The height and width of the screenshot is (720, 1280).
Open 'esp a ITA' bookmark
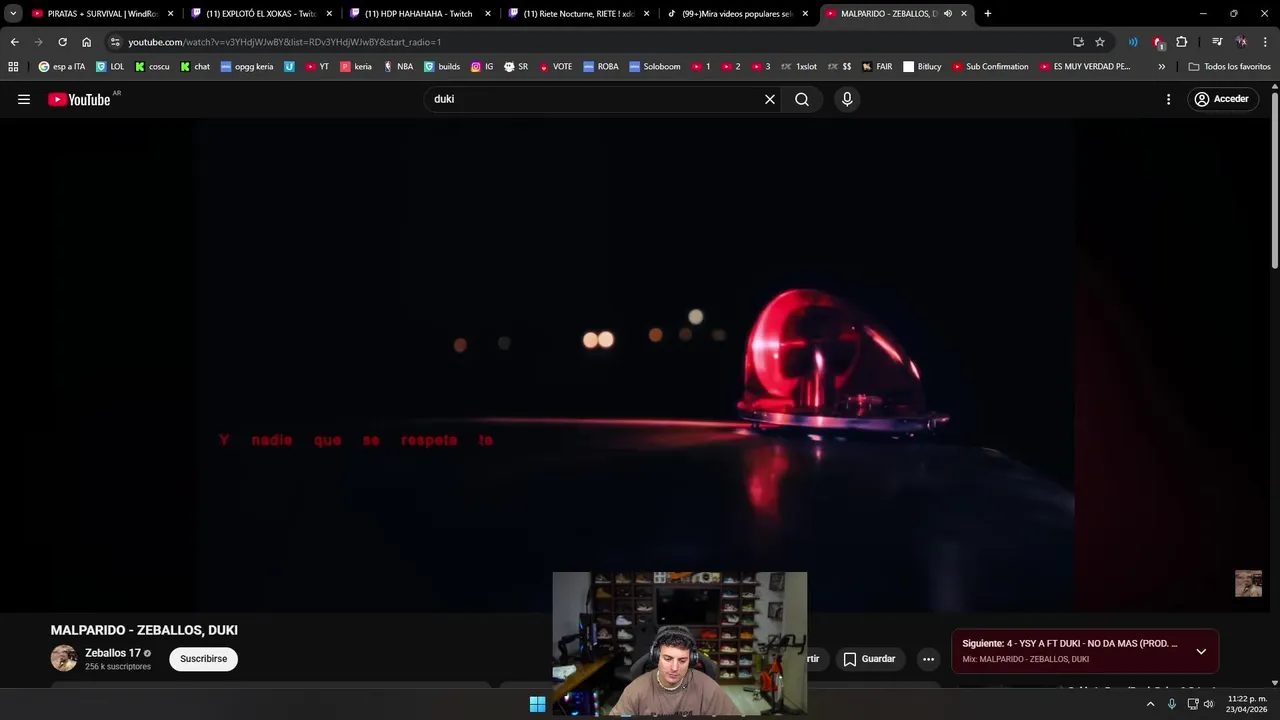62,67
